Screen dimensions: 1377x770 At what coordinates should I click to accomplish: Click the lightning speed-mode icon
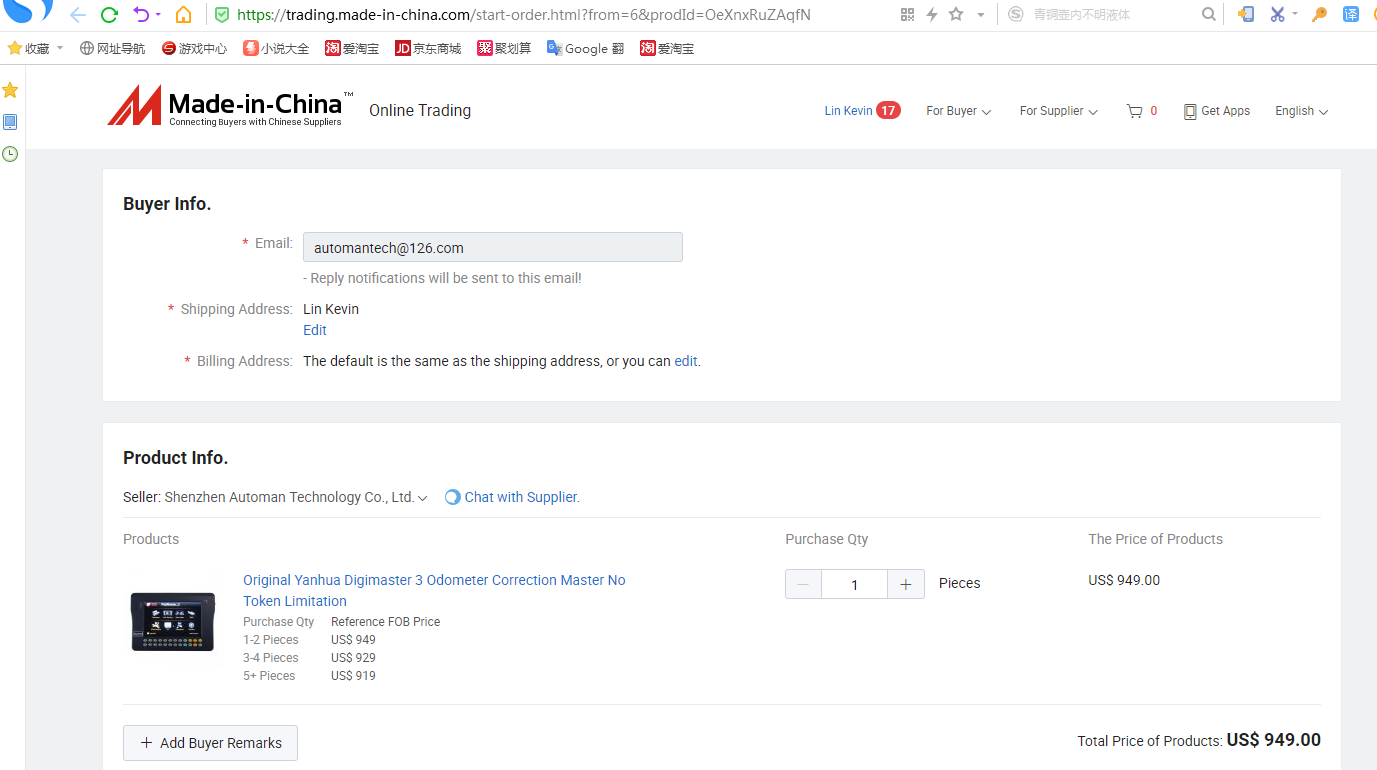click(x=932, y=15)
